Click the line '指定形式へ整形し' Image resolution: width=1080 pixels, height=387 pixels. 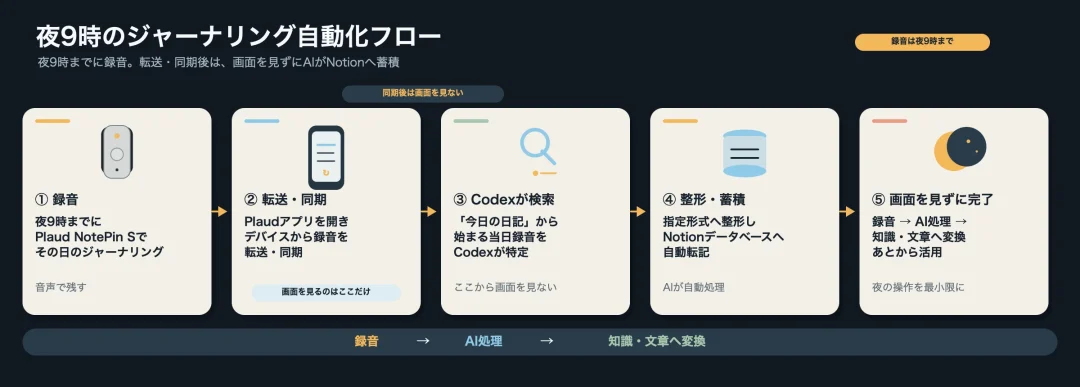(x=709, y=222)
